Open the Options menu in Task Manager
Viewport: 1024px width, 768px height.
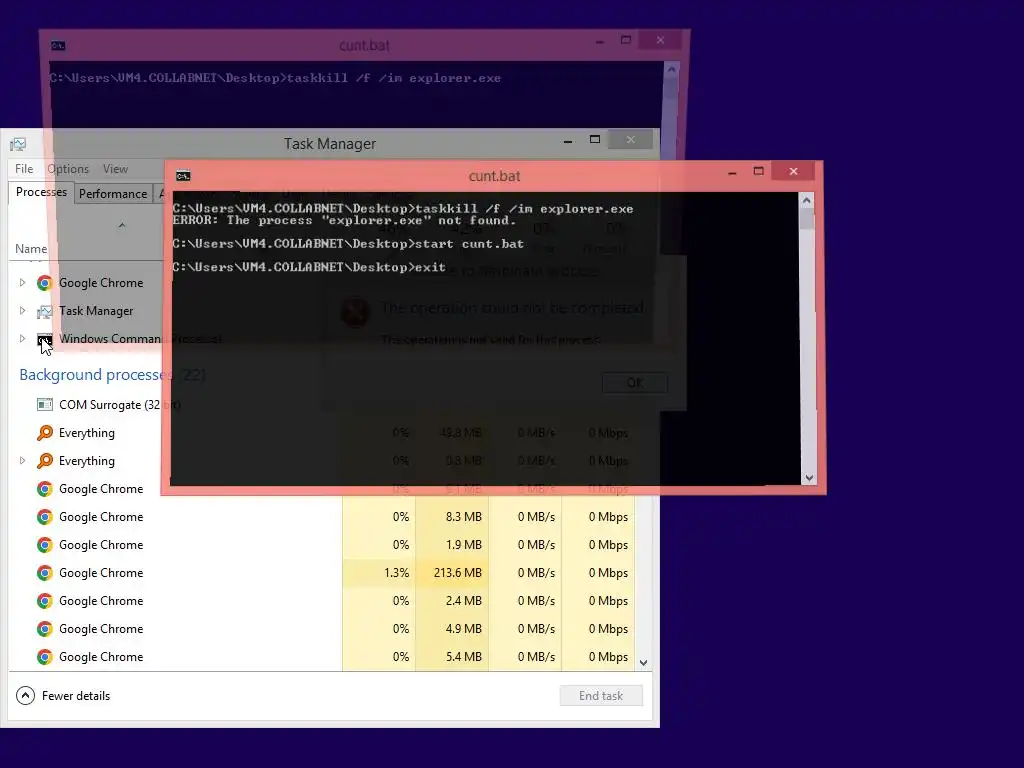pos(68,169)
